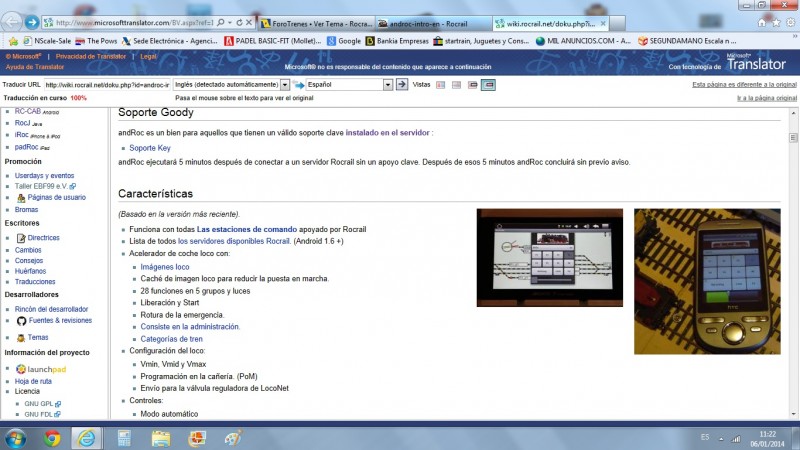
Task: Stop loading with the X in the address bar
Action: coord(248,22)
